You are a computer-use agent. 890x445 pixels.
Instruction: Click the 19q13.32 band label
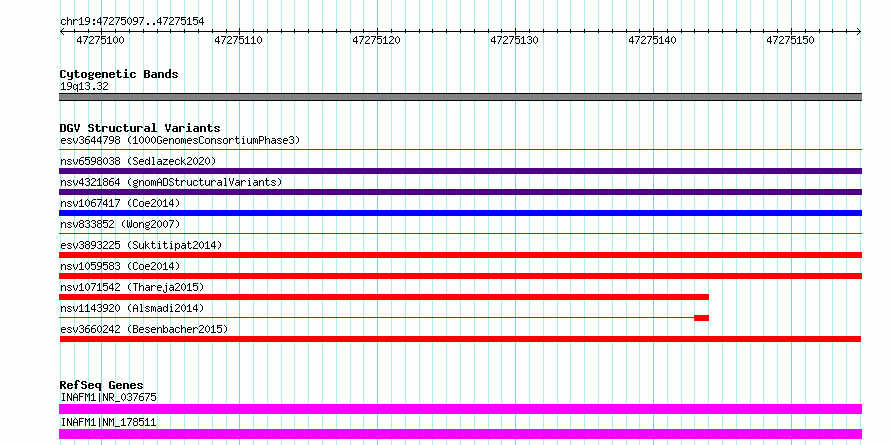84,87
